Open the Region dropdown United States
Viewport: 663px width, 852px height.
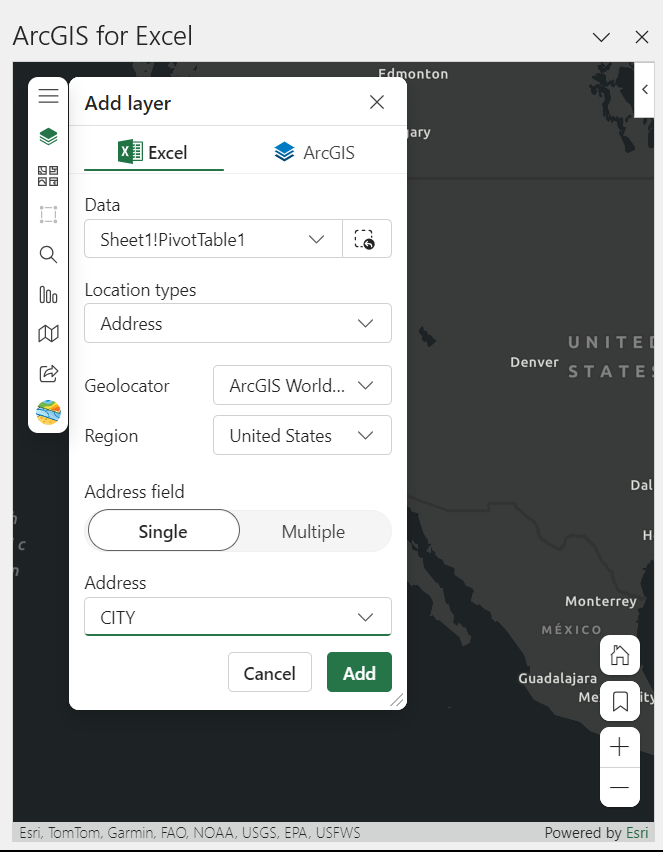(x=302, y=435)
